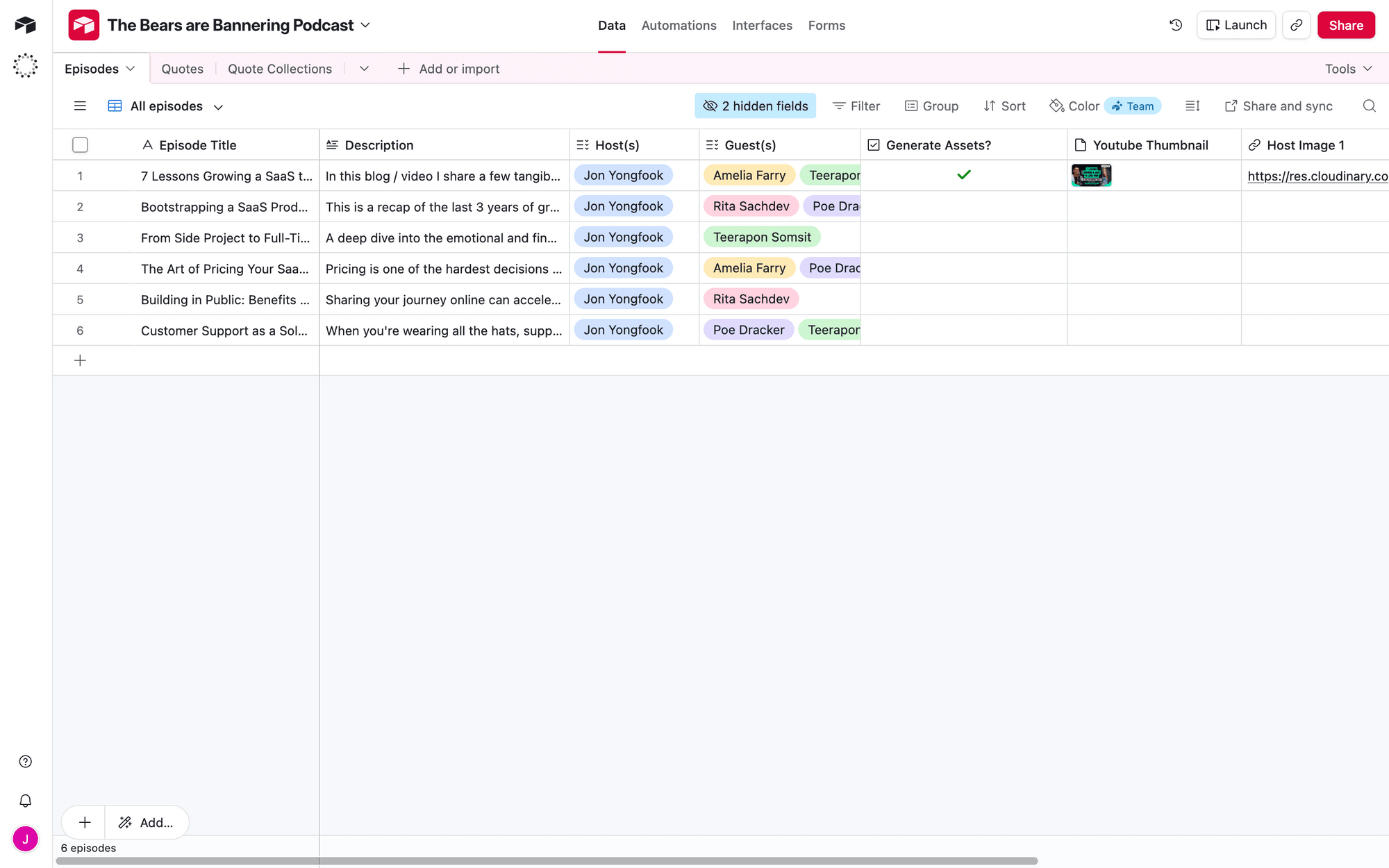The width and height of the screenshot is (1389, 868).
Task: Click the Amelia Farry tag in row 1
Action: (749, 175)
